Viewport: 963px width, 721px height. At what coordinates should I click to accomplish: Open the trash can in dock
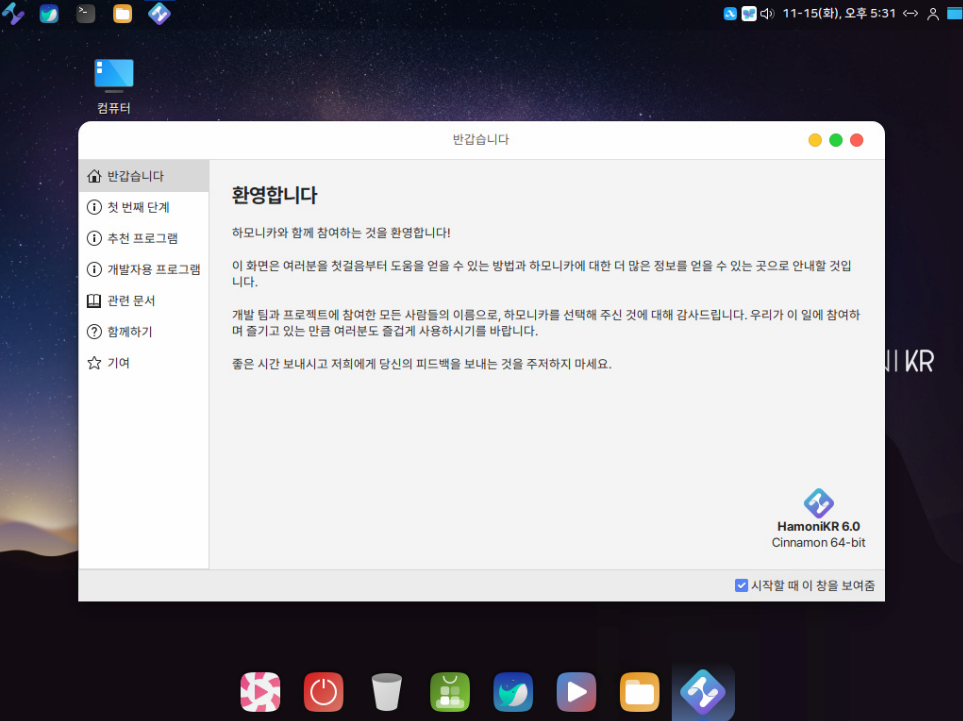pyautogui.click(x=386, y=691)
